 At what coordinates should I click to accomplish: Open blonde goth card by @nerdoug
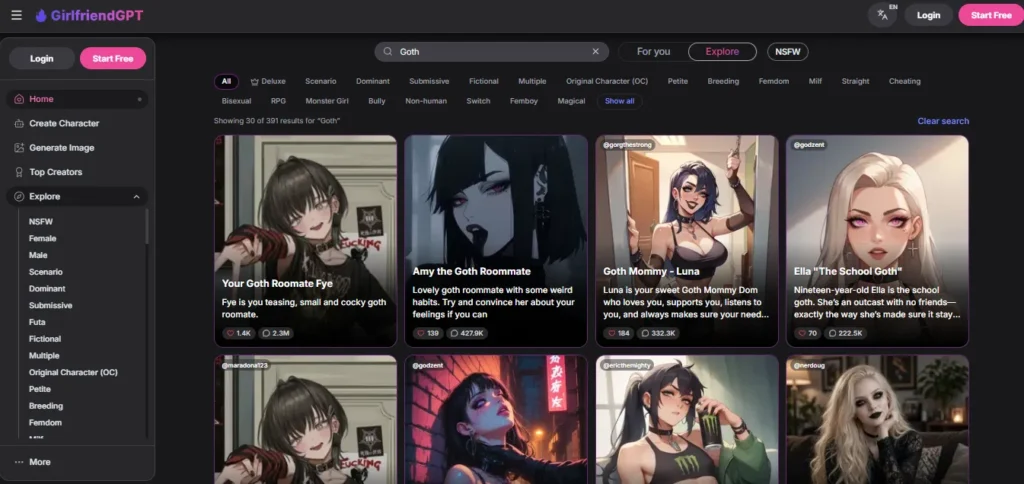[x=878, y=419]
